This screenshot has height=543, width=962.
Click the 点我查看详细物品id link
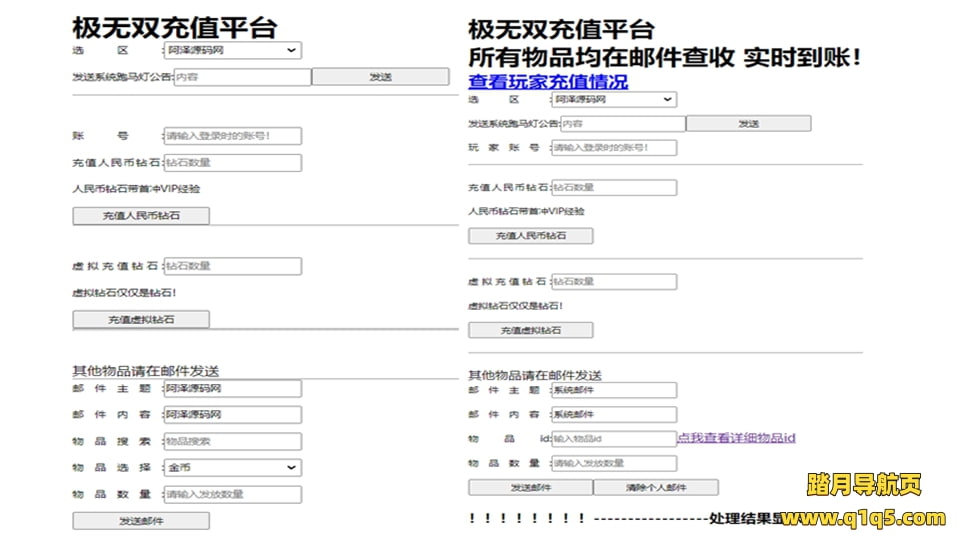736,438
